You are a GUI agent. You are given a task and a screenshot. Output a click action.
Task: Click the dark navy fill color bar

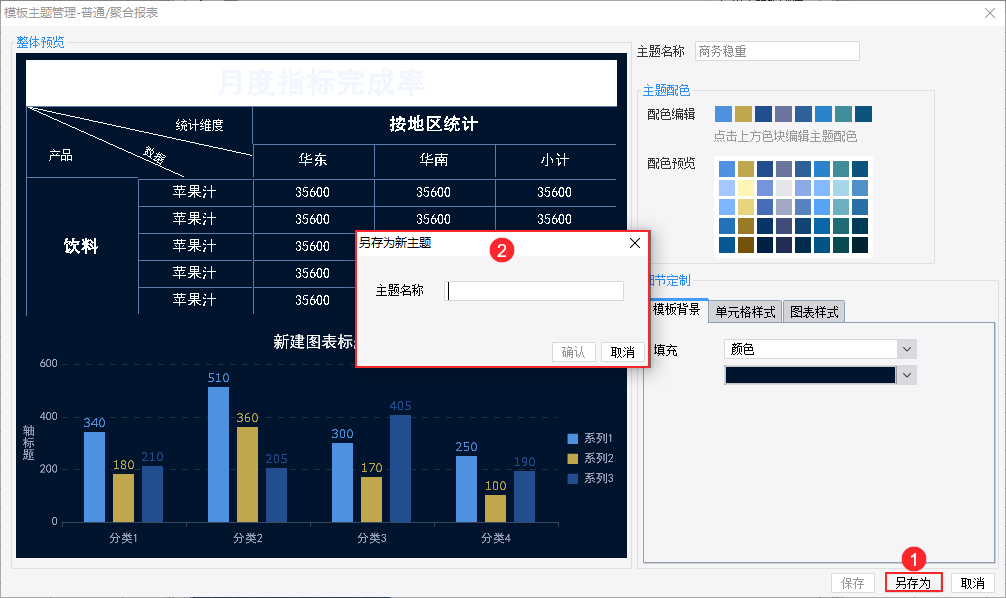coord(810,375)
